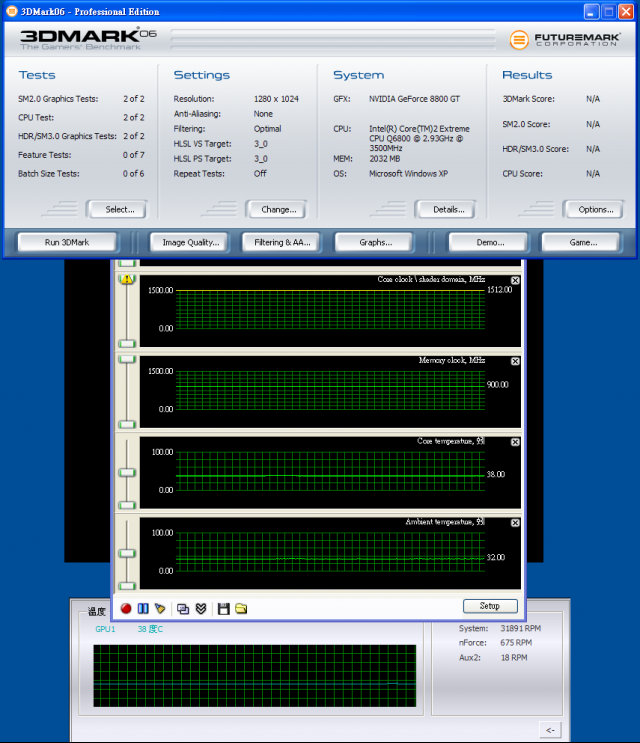Click Core temperature graph upper slider handle
The height and width of the screenshot is (743, 640).
pyautogui.click(x=127, y=472)
